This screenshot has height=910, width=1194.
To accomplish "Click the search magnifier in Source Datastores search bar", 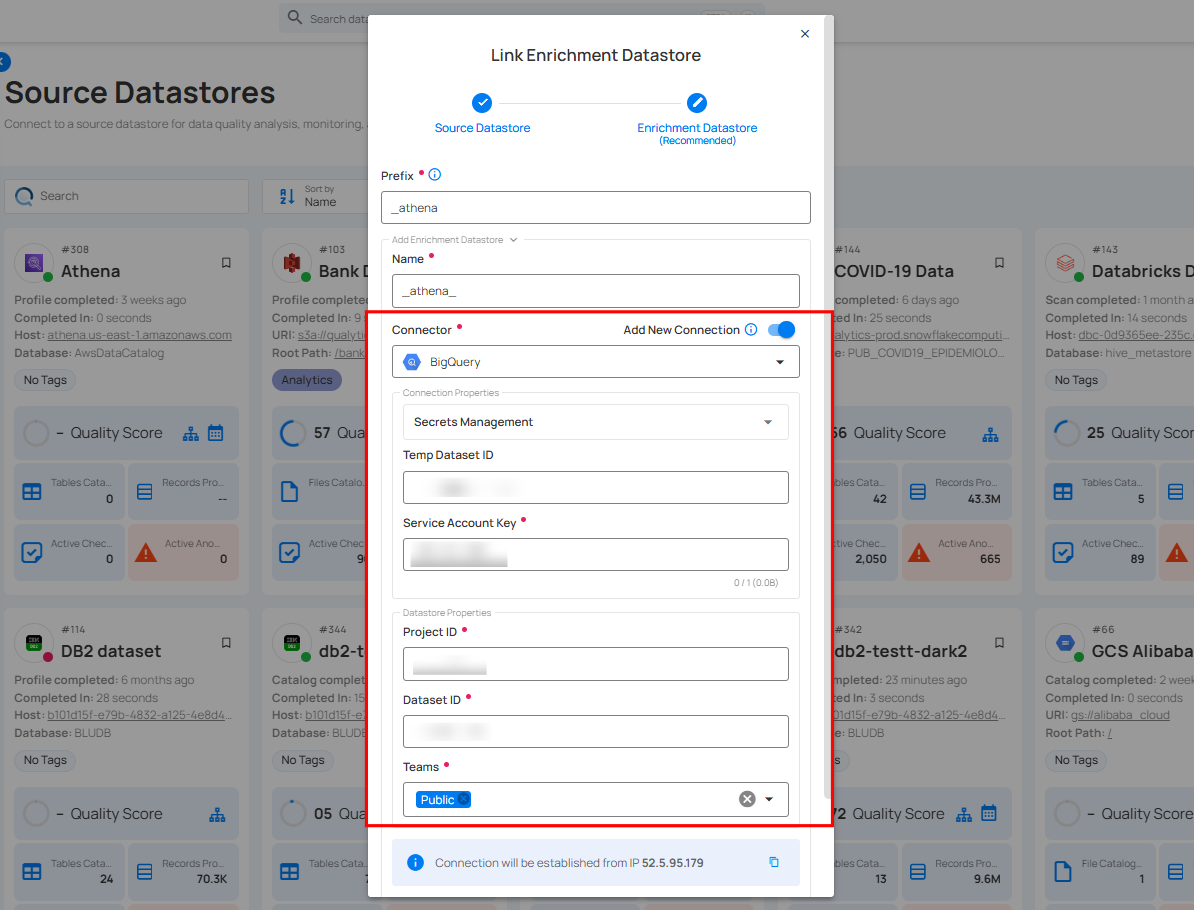I will pyautogui.click(x=25, y=196).
